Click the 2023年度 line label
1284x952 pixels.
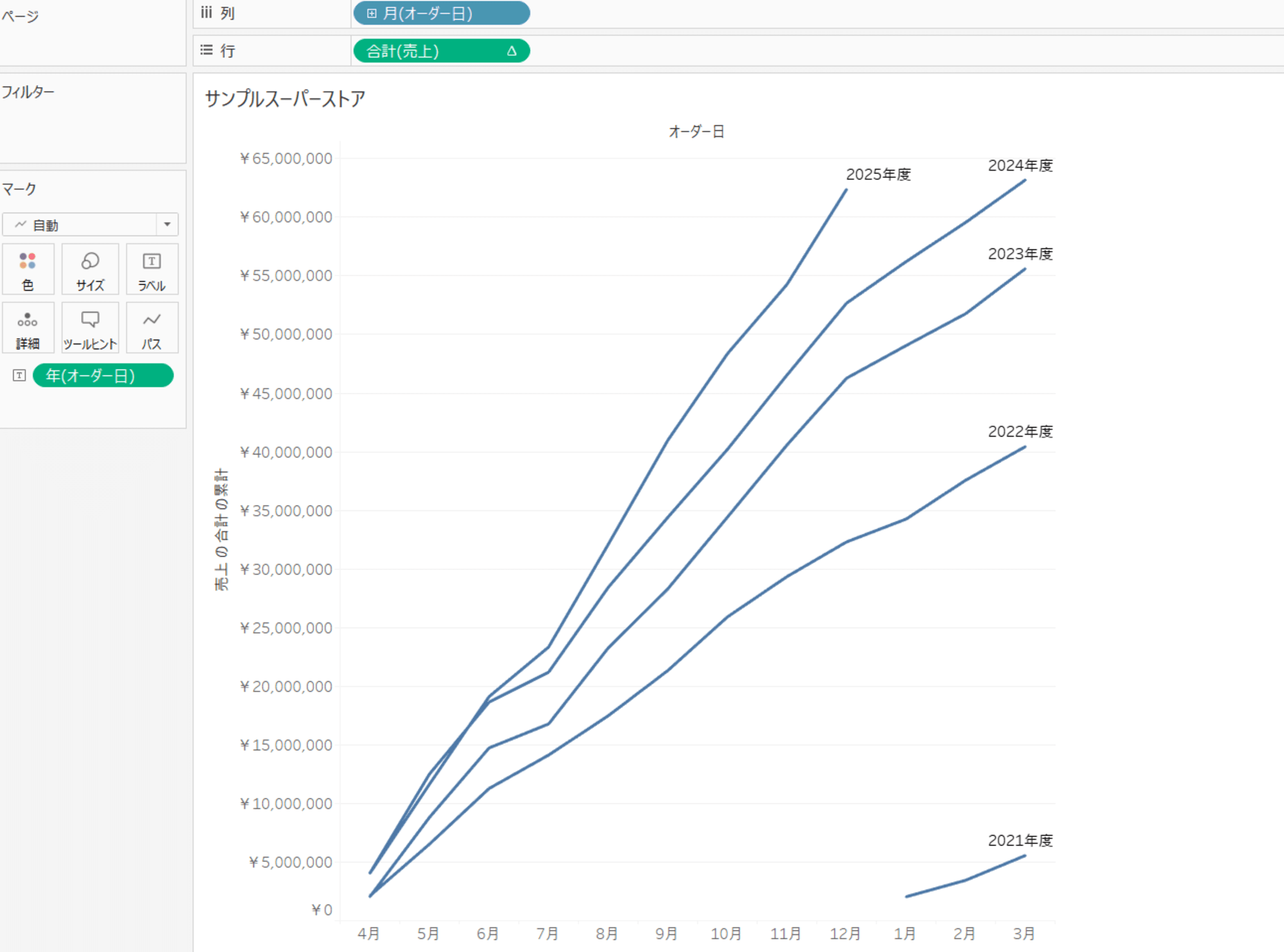coord(1020,254)
